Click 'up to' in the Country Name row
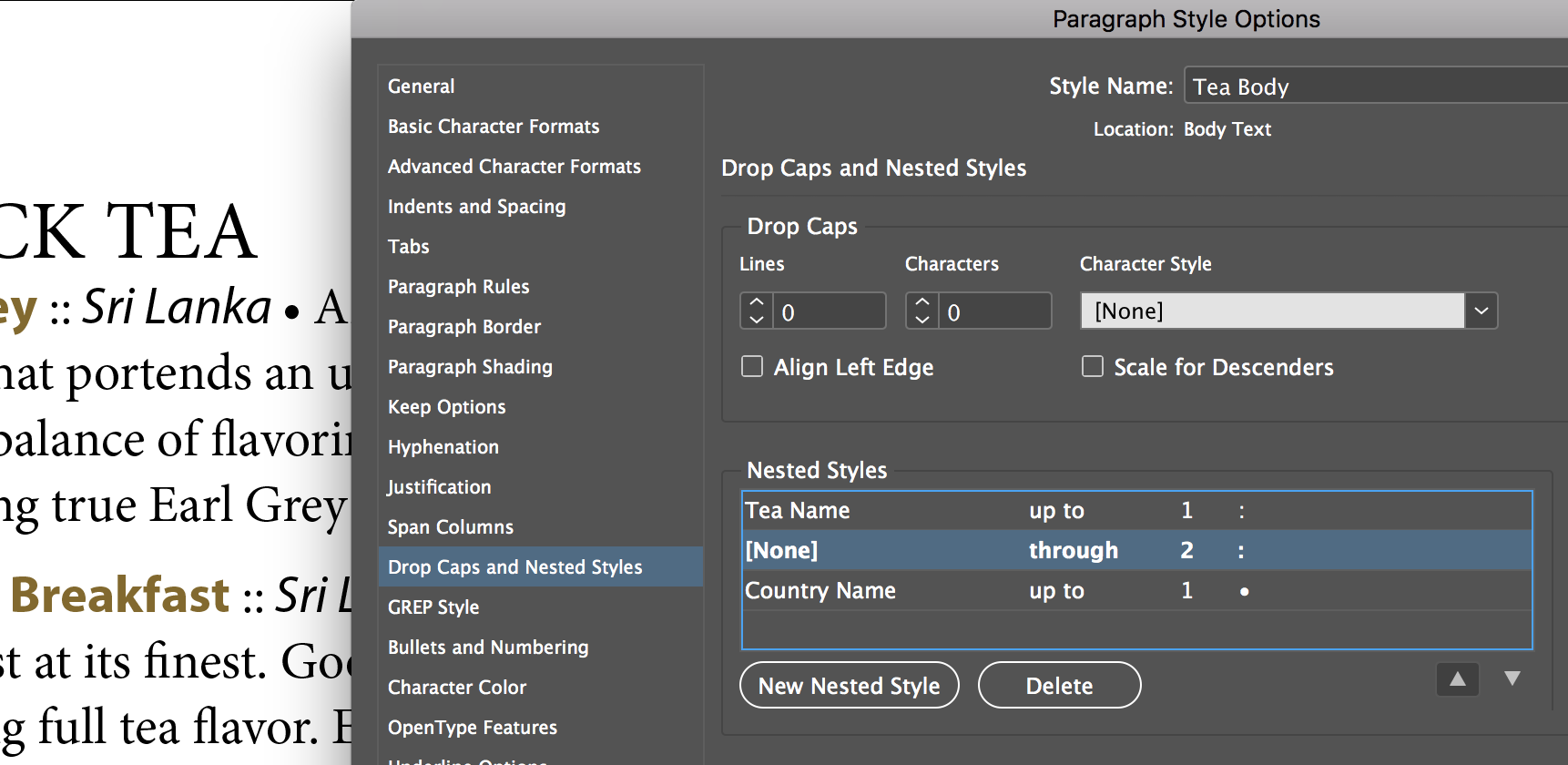Viewport: 1568px width, 765px height. click(1056, 590)
